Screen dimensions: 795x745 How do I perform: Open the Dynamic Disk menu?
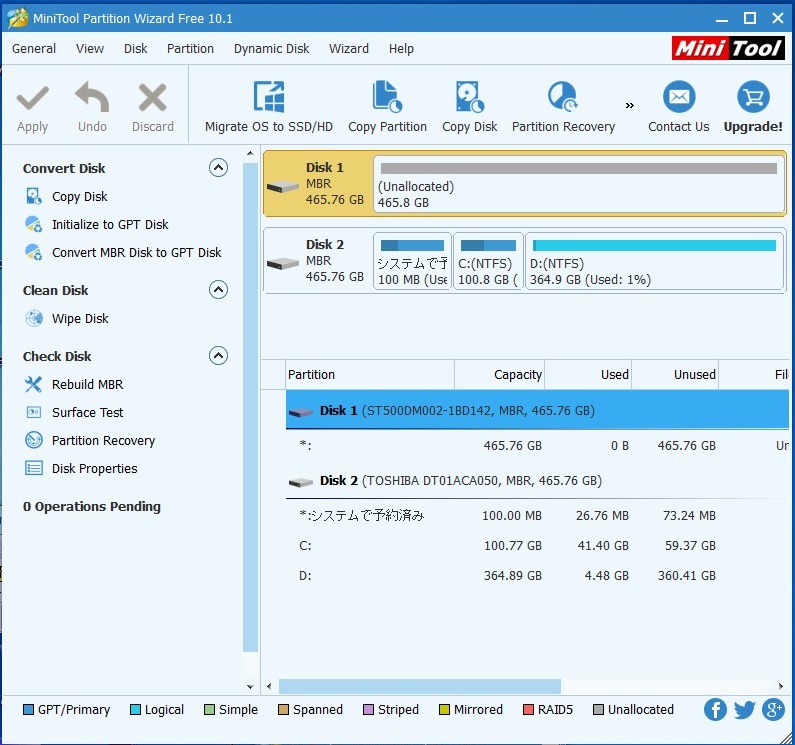[271, 49]
